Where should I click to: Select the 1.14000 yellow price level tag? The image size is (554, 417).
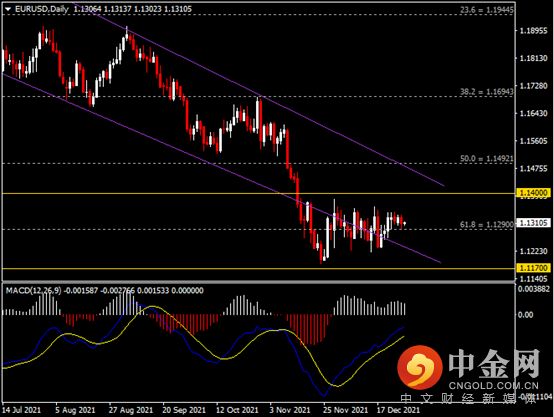coord(533,193)
